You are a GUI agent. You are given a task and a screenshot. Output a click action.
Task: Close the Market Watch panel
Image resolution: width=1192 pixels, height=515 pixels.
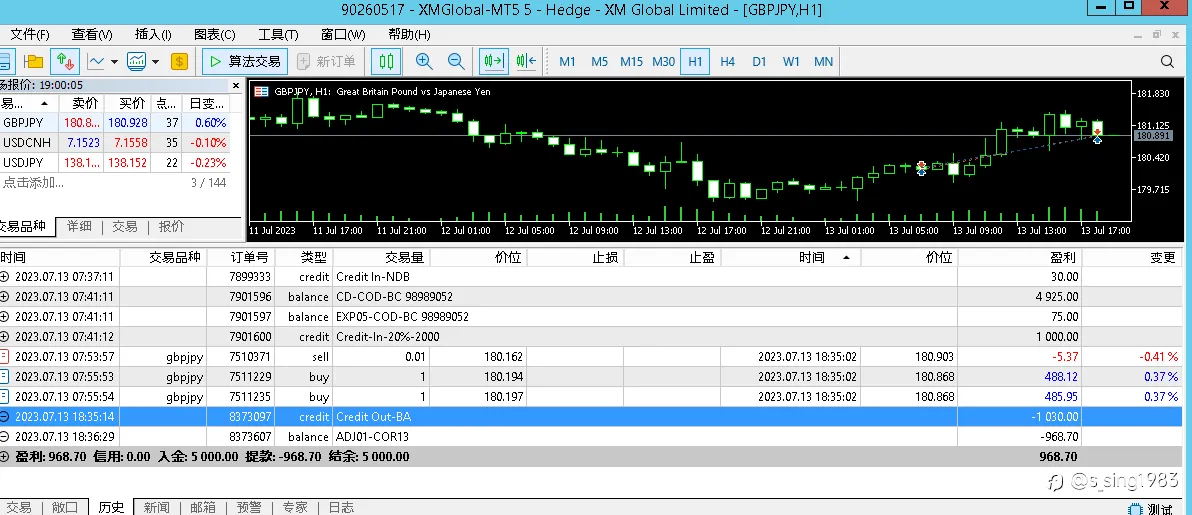point(236,85)
